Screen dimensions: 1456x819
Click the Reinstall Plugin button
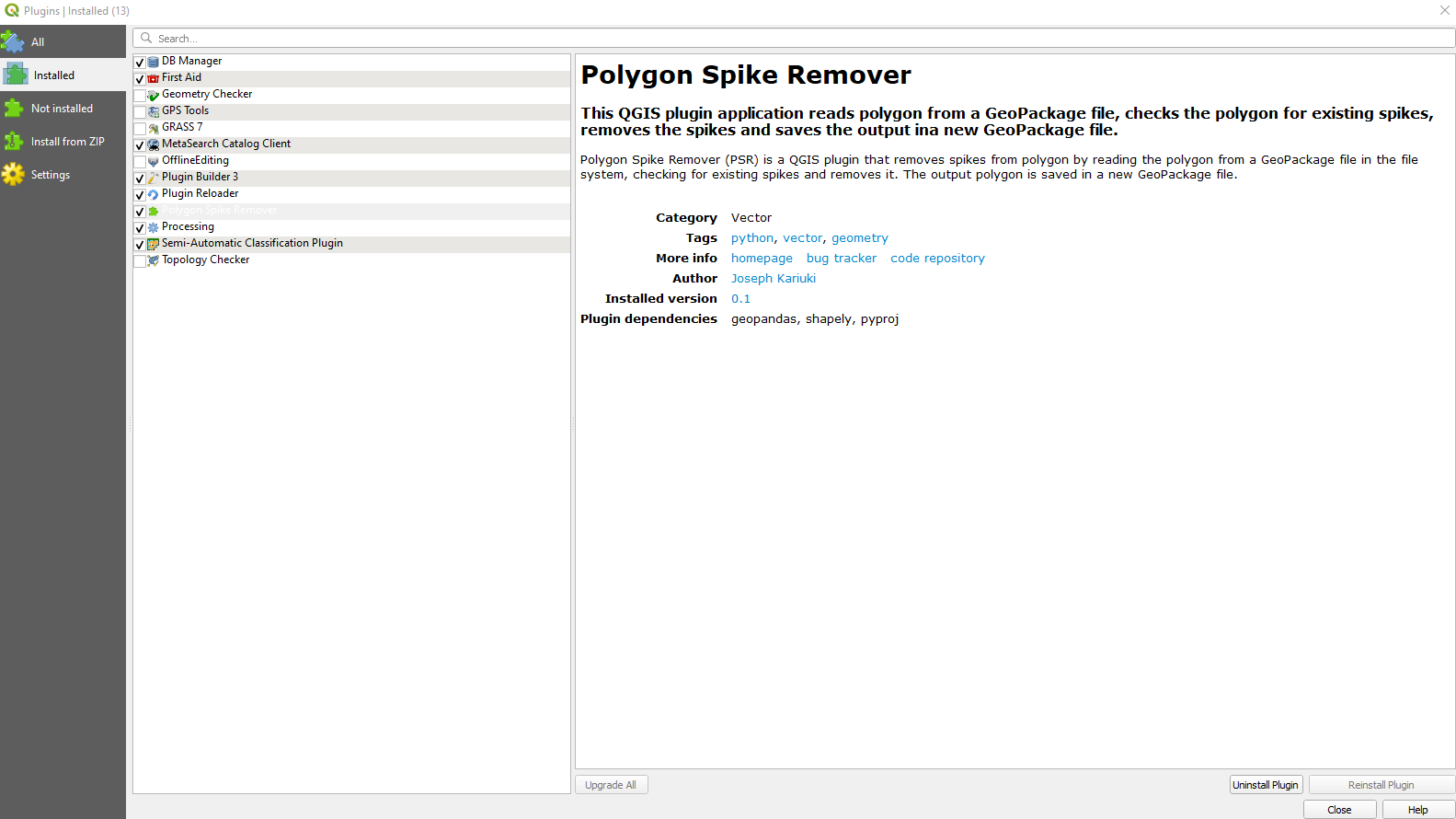1381,785
